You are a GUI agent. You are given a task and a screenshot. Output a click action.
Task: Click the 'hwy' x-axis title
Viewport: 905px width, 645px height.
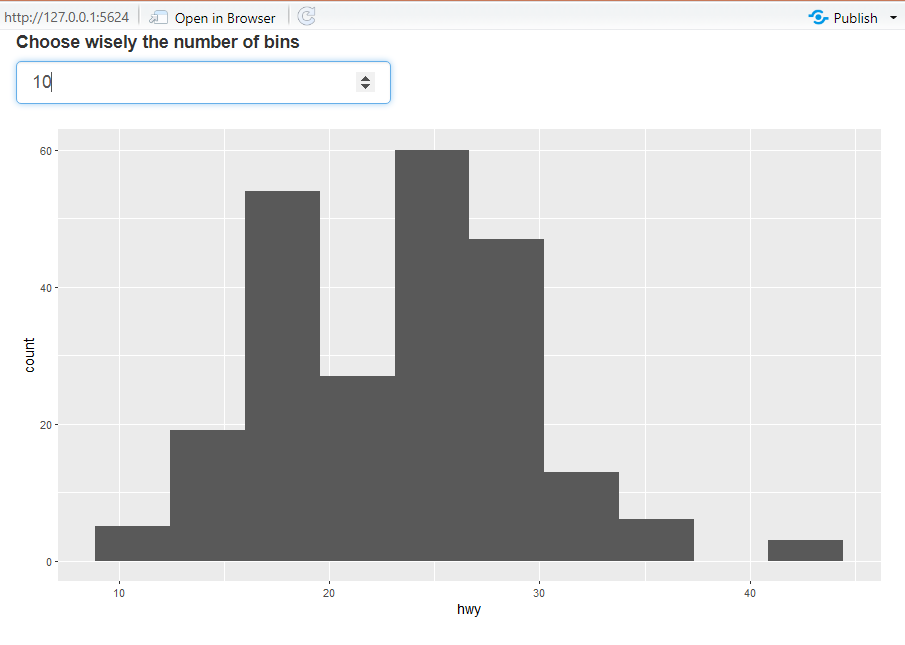point(468,609)
